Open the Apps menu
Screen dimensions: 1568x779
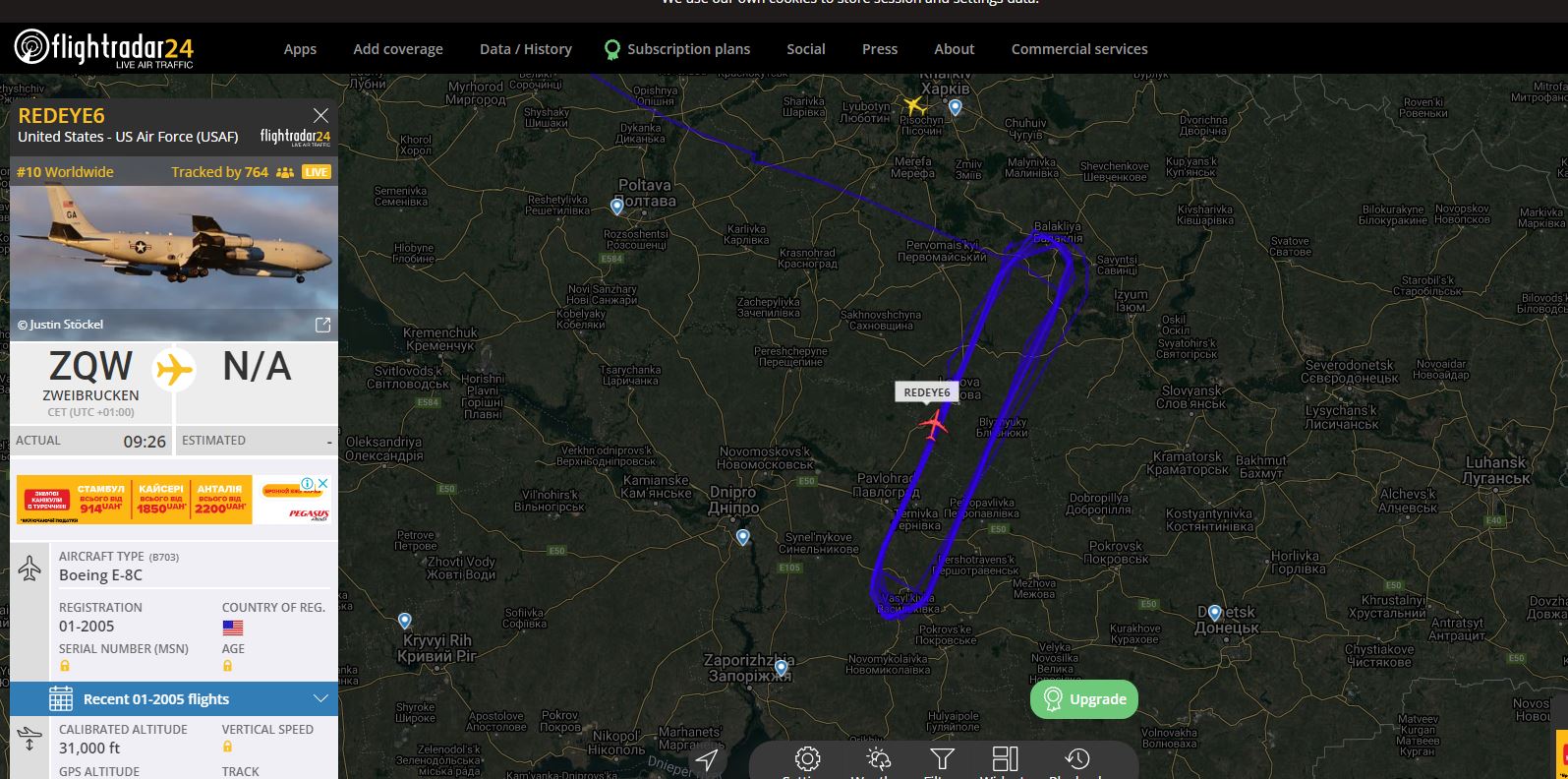[x=300, y=49]
